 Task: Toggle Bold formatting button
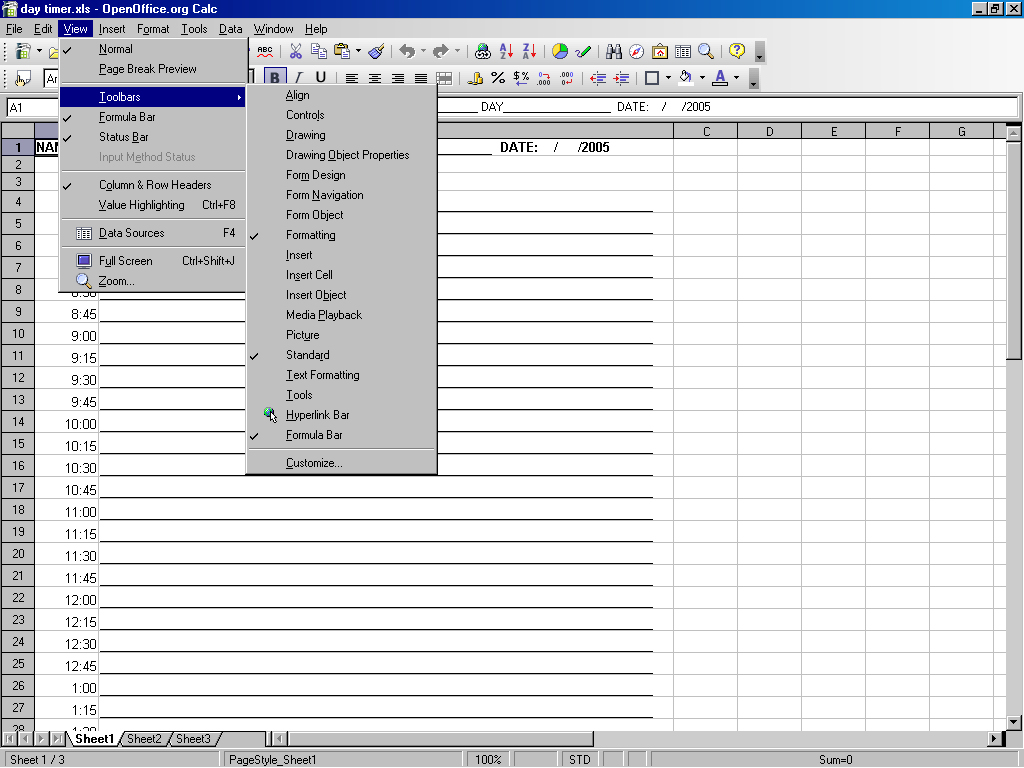point(274,78)
